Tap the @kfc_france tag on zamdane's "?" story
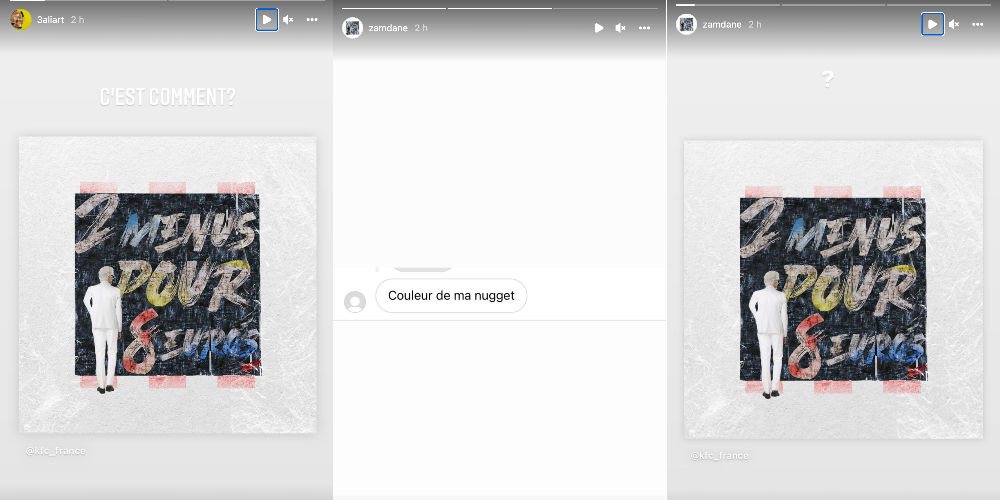The width and height of the screenshot is (1000, 500). 719,456
